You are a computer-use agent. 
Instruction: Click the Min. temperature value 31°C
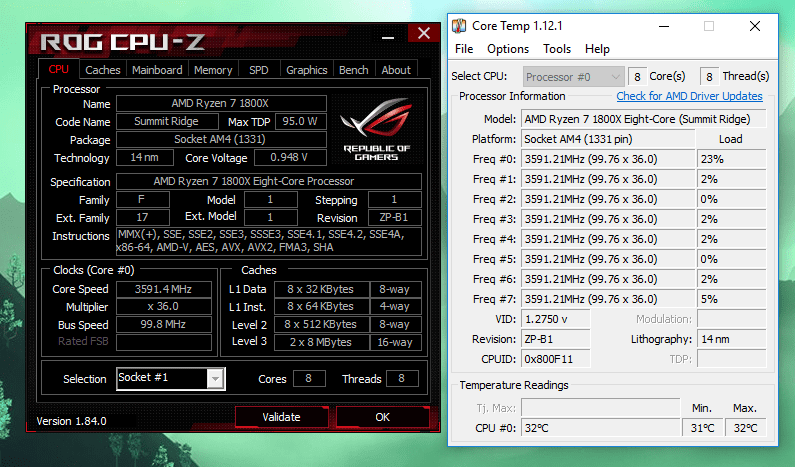coord(702,428)
